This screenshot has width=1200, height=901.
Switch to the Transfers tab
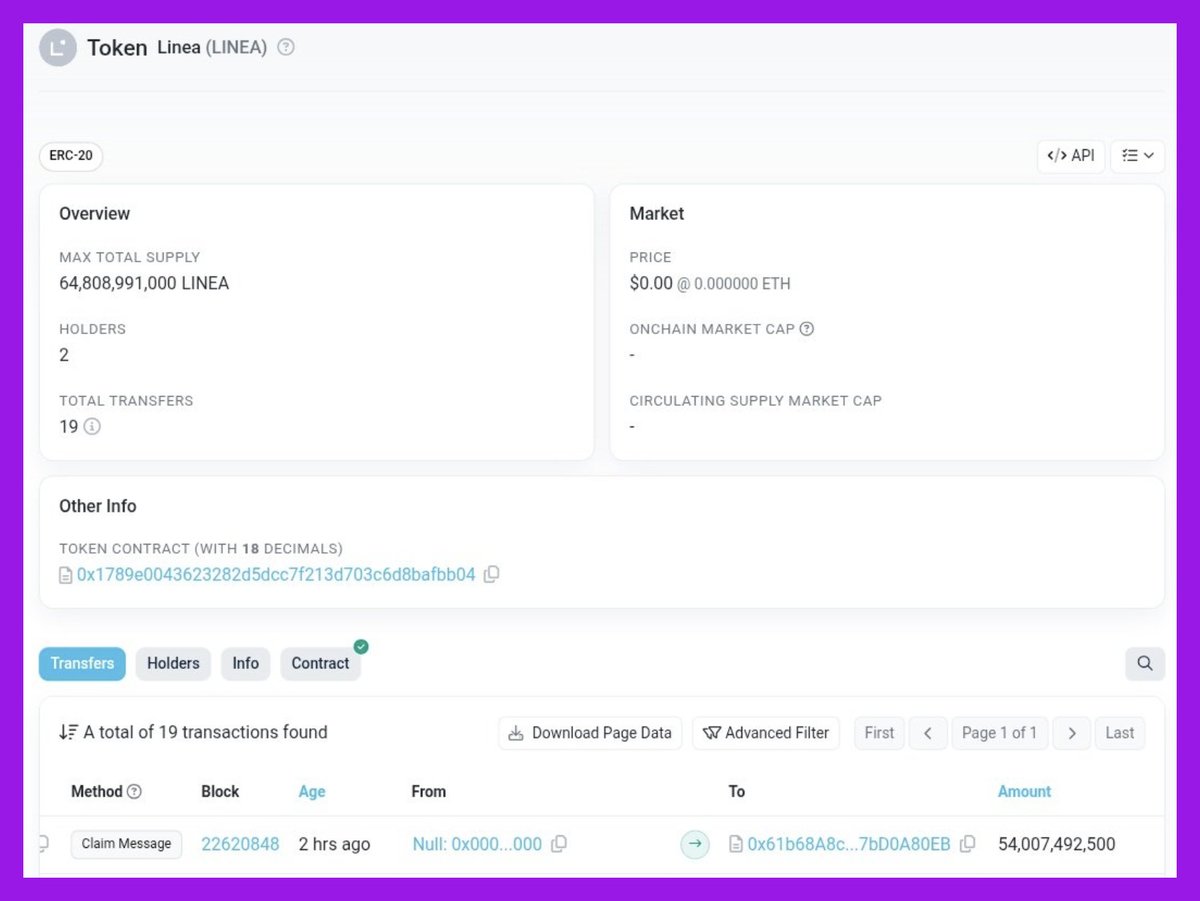[82, 663]
